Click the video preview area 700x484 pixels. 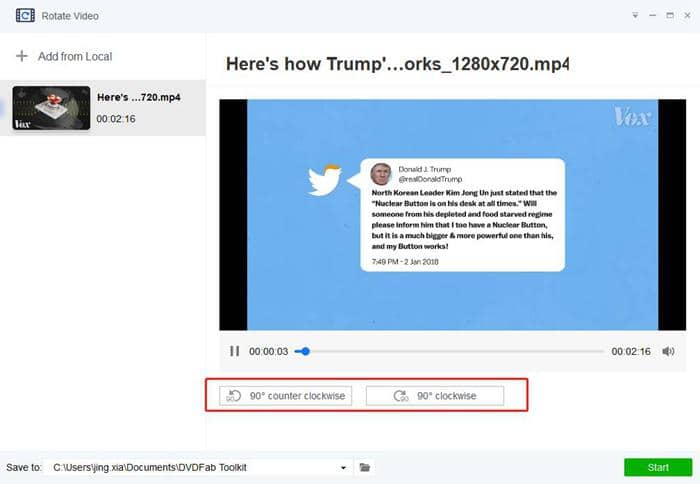coord(453,215)
